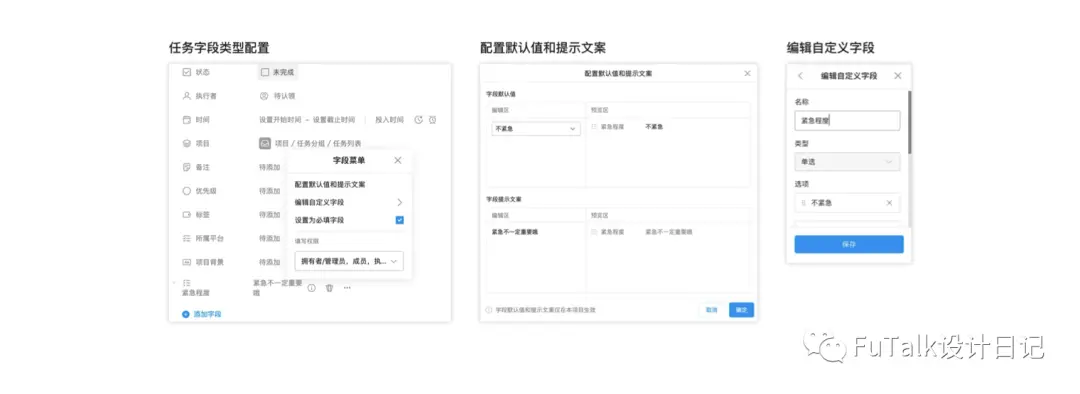
Task: Click the 备注 note icon
Action: (186, 167)
